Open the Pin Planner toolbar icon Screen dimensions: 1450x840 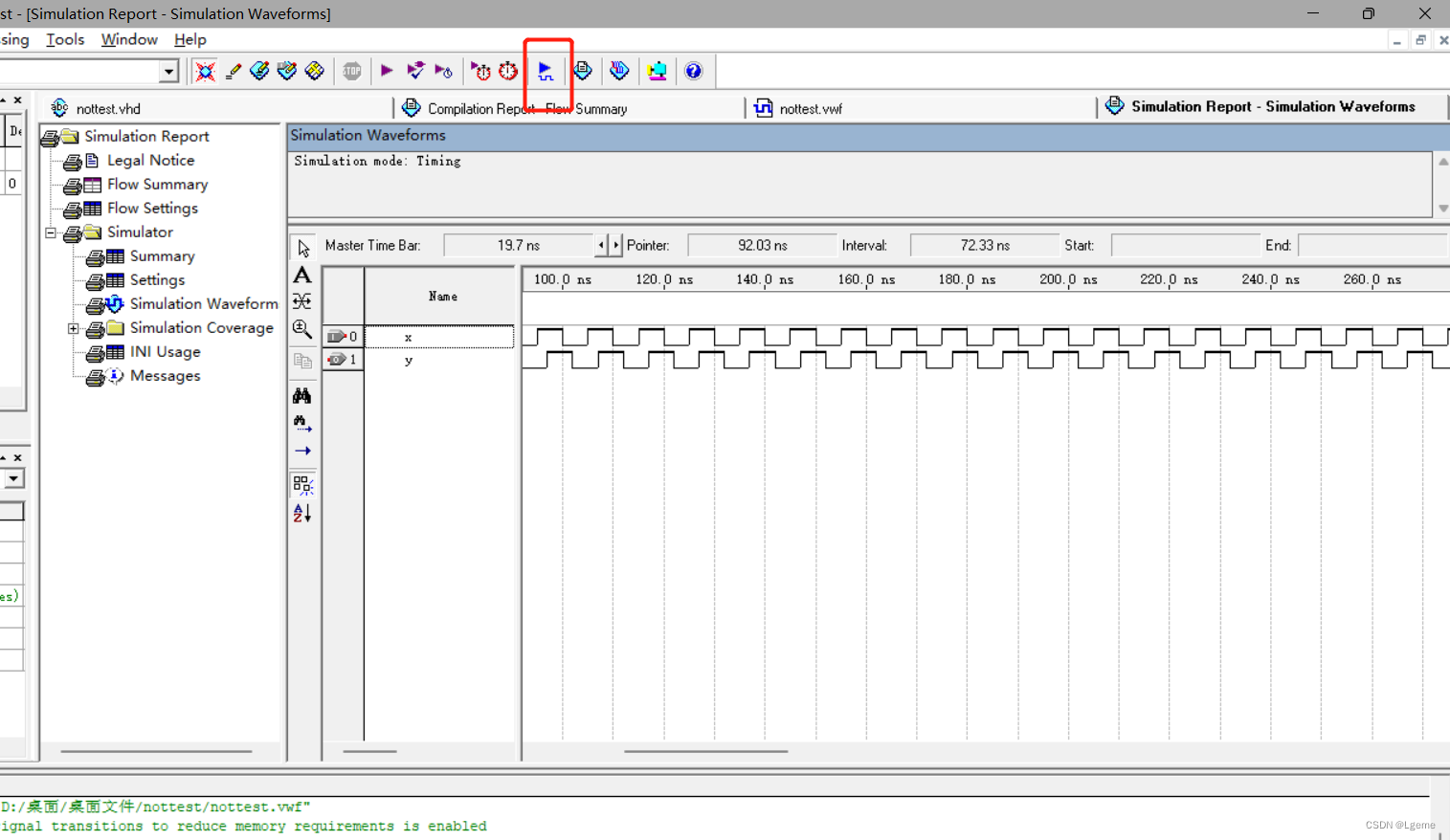(x=287, y=71)
